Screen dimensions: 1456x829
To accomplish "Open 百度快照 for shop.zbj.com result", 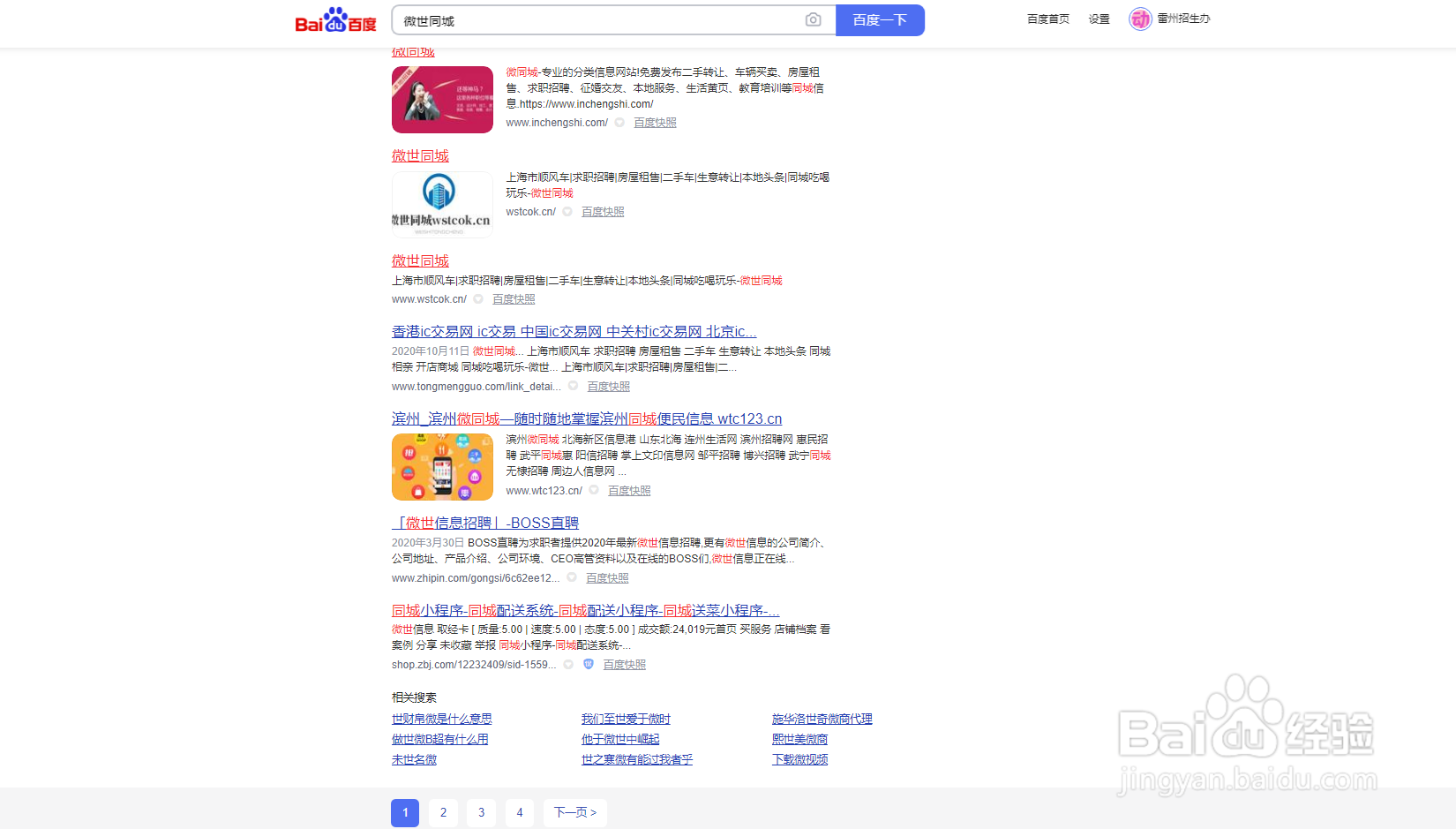I will [625, 665].
